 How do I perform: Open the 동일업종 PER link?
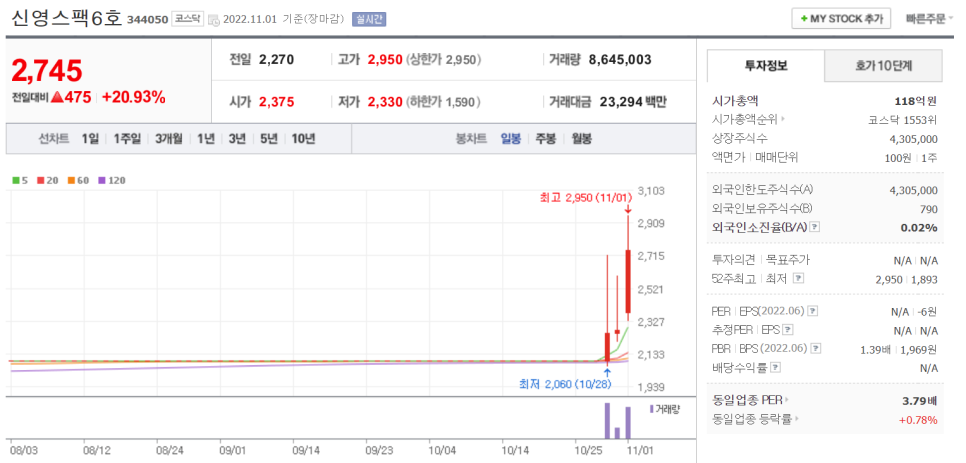coord(751,400)
